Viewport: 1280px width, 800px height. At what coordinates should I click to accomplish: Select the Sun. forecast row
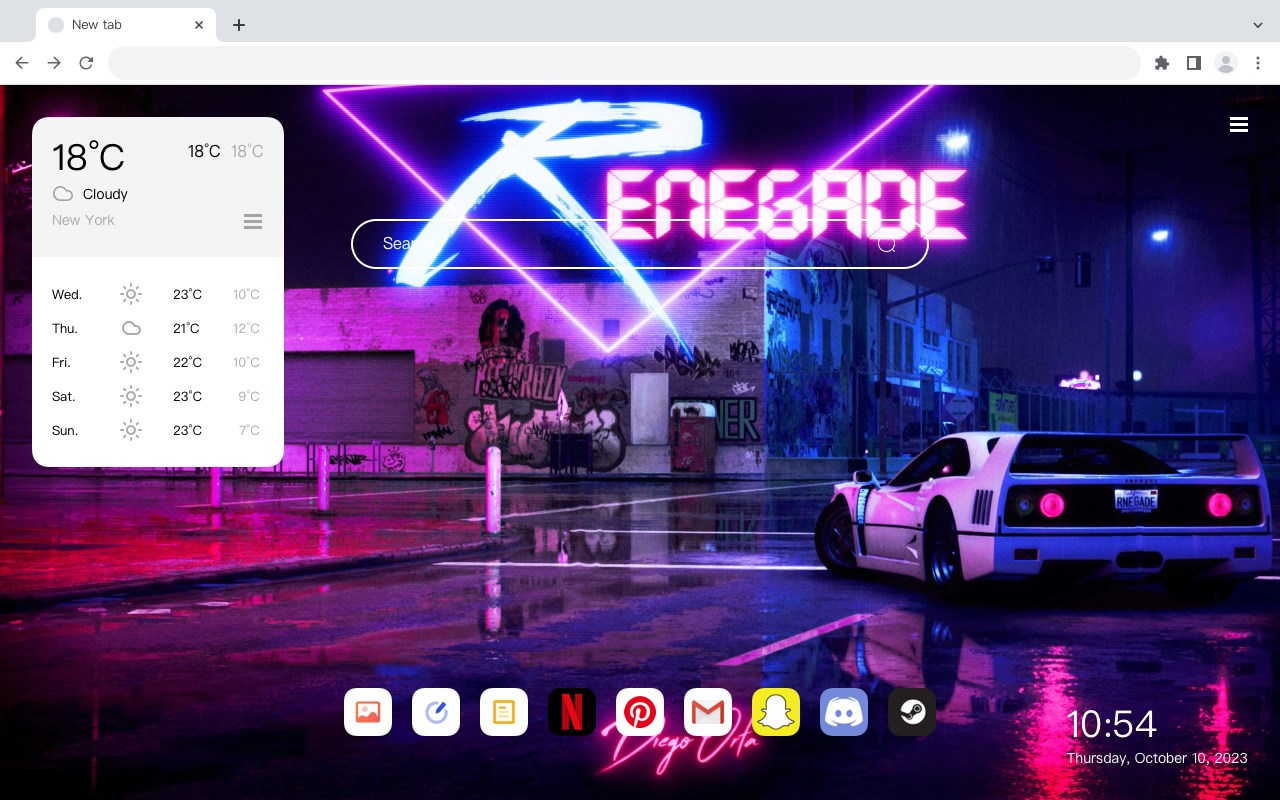tap(158, 430)
